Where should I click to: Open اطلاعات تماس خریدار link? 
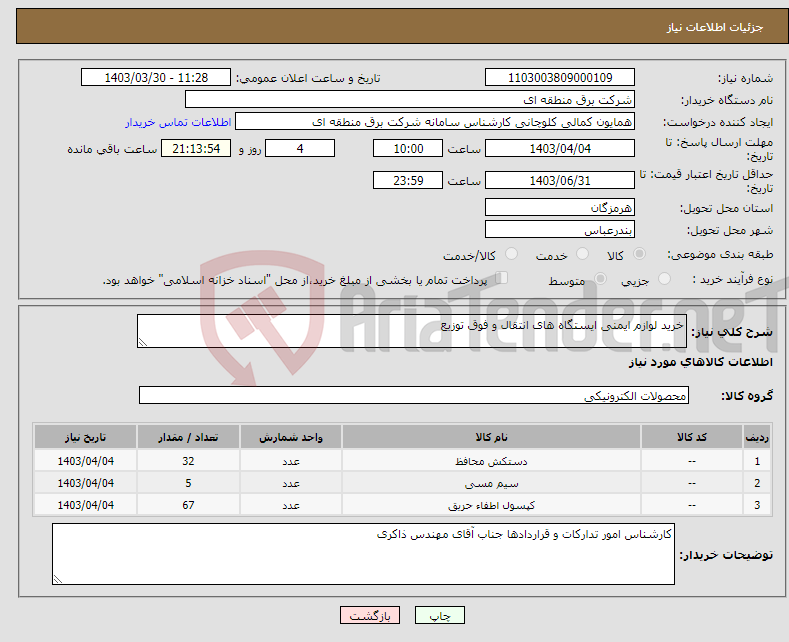pyautogui.click(x=178, y=122)
